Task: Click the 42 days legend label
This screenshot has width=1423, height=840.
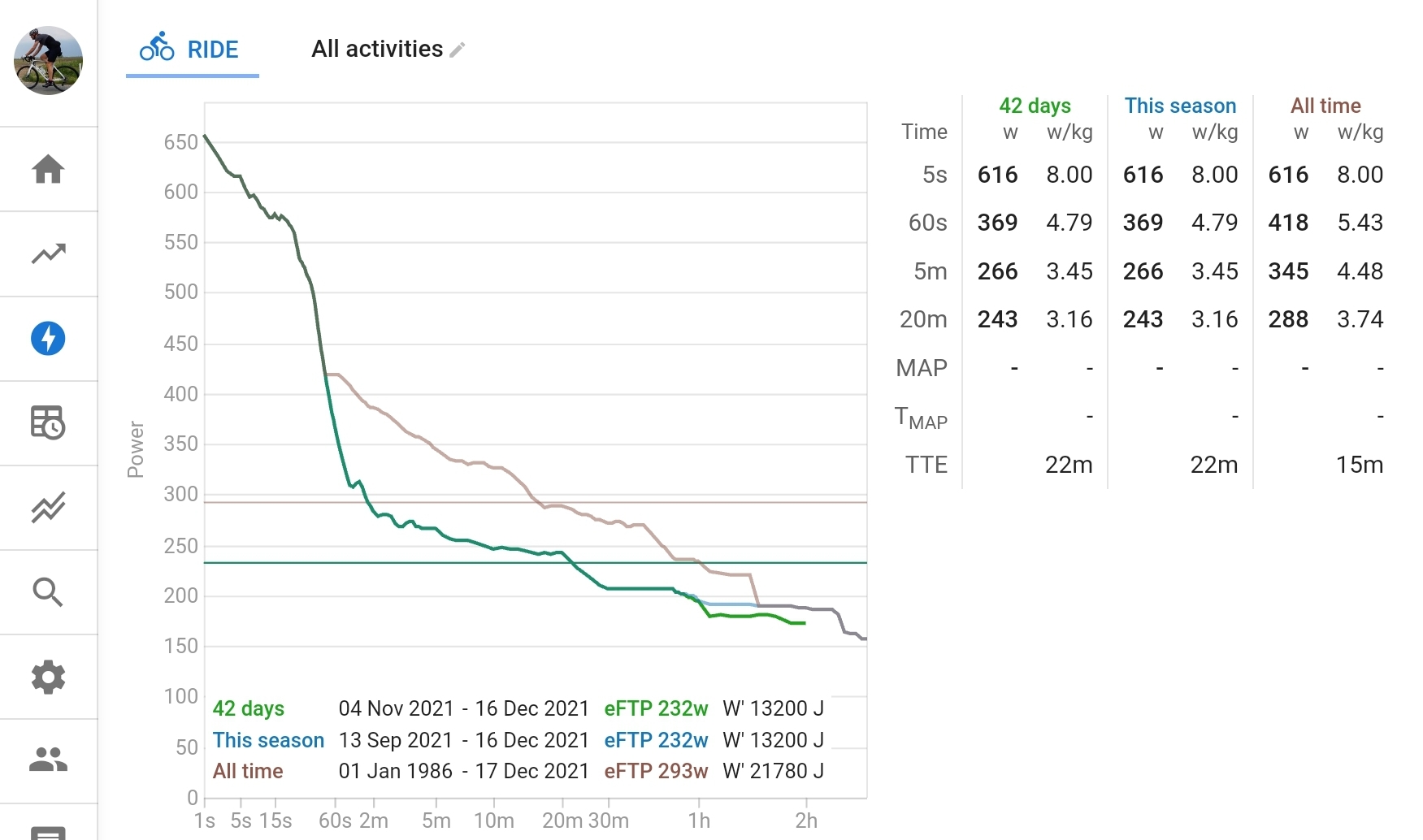Action: pyautogui.click(x=249, y=708)
